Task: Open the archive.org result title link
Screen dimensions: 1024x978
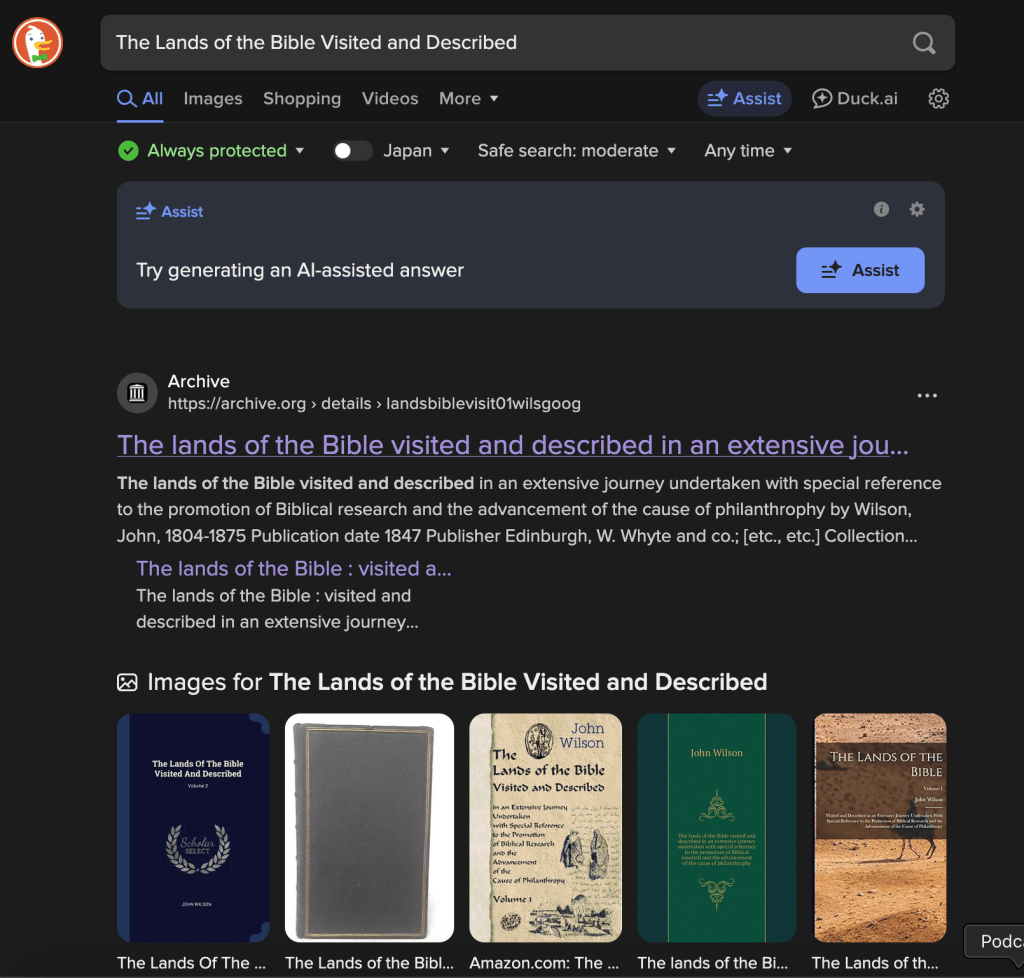Action: click(513, 445)
